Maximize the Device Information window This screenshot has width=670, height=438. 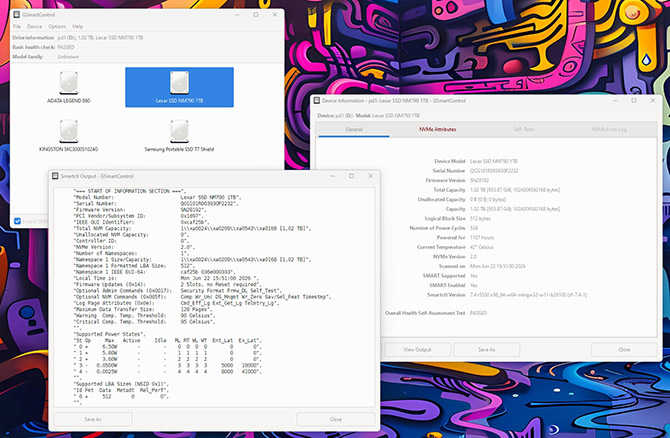point(634,100)
